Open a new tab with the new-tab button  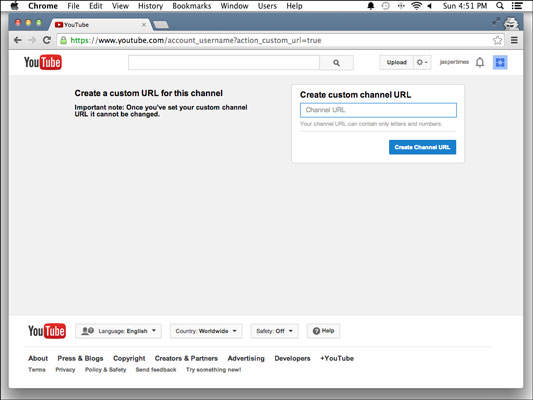[161, 24]
